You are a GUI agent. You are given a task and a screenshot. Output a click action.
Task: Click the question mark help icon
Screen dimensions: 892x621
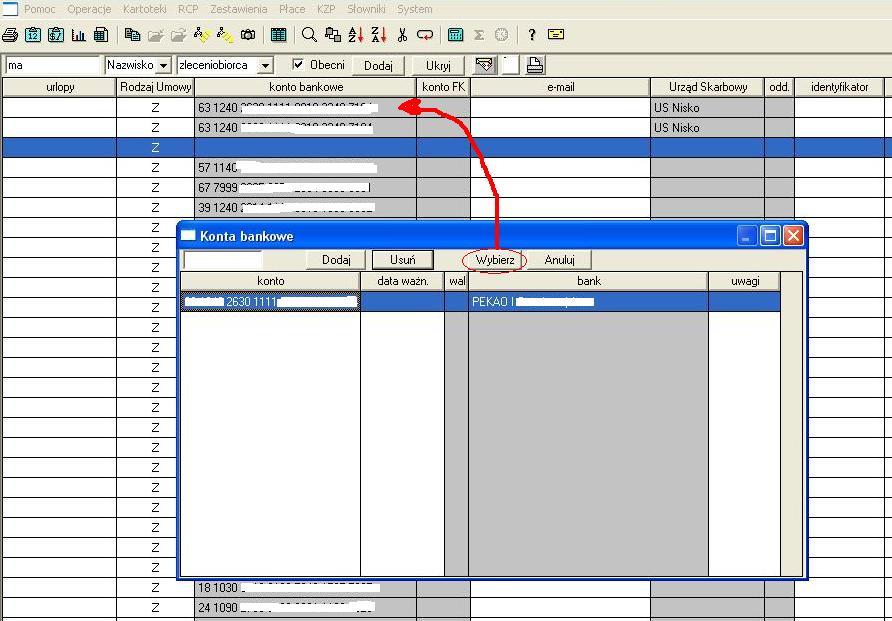(x=532, y=35)
